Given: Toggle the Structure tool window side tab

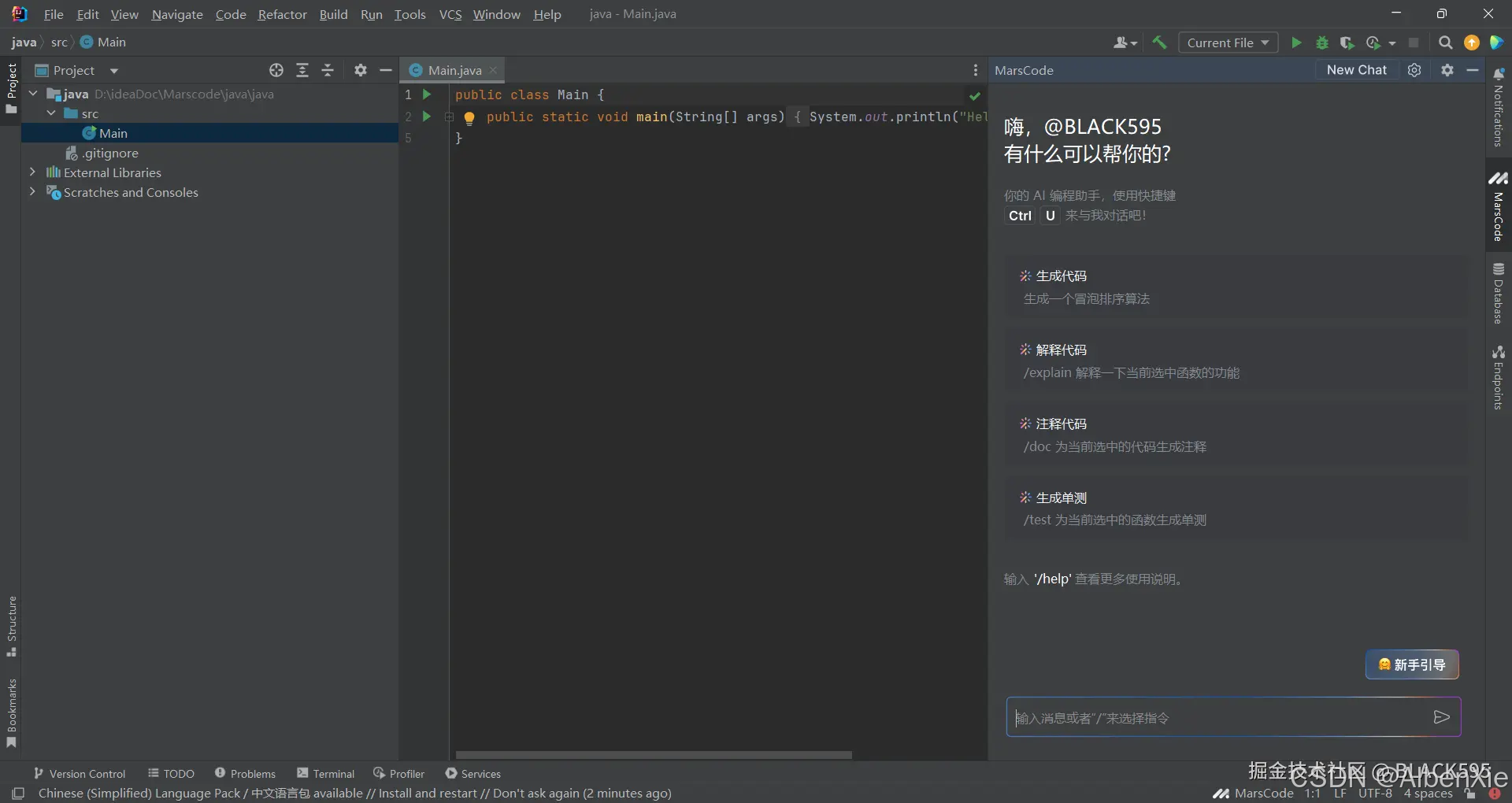Looking at the screenshot, I should point(11,626).
